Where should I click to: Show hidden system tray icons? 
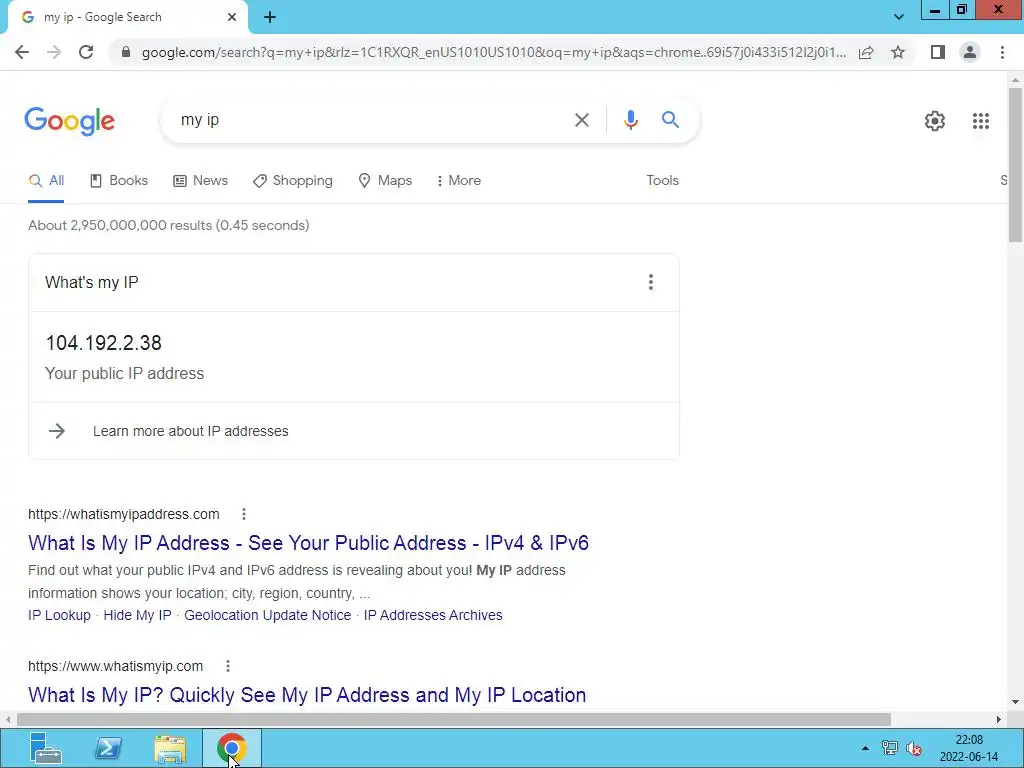(x=865, y=748)
